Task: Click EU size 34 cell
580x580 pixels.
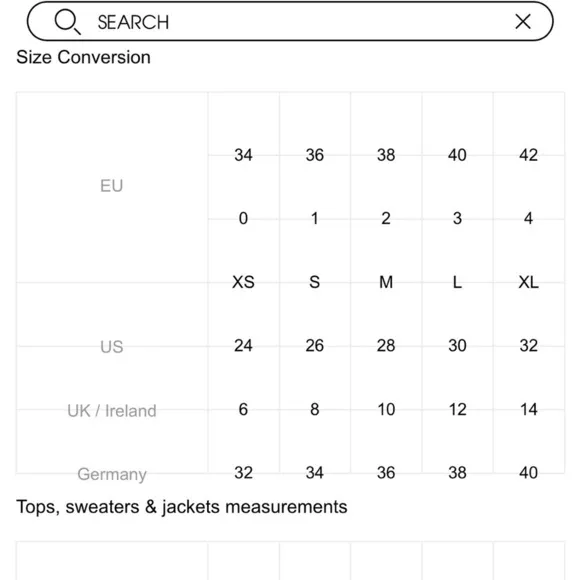Action: (x=243, y=155)
